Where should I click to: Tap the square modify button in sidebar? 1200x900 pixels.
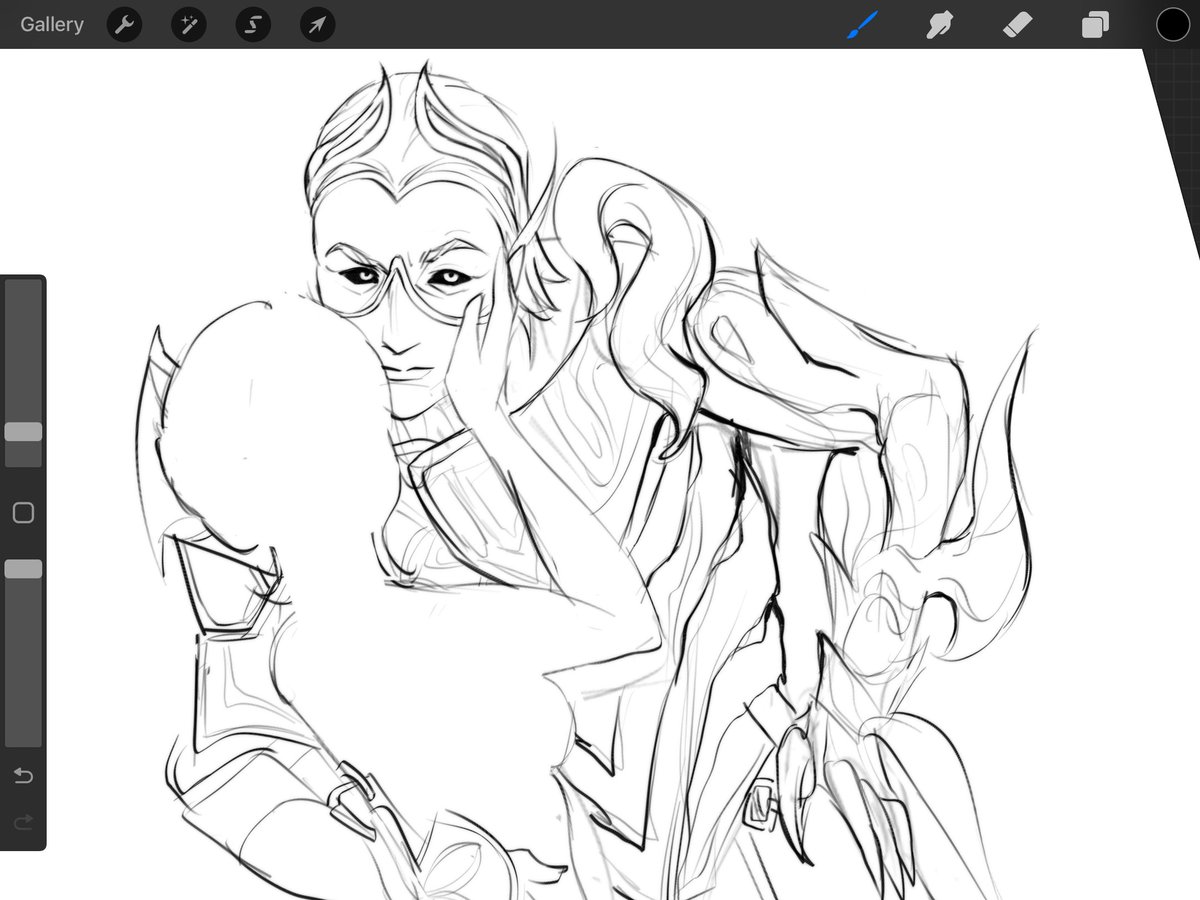coord(23,513)
